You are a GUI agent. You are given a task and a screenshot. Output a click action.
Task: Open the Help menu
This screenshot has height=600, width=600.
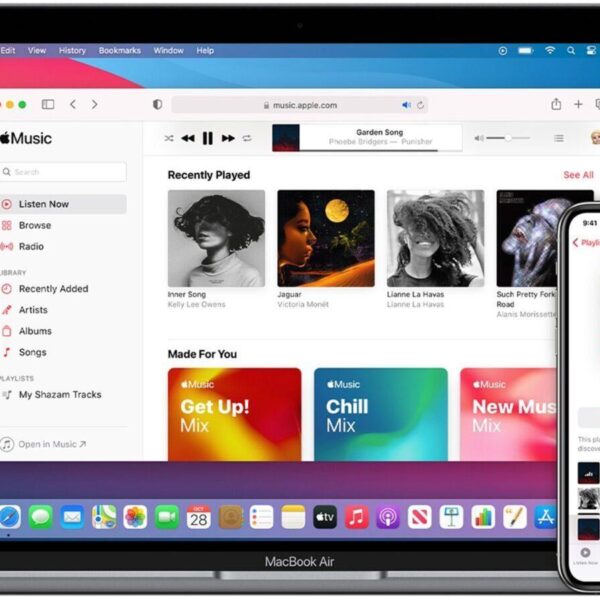coord(205,51)
